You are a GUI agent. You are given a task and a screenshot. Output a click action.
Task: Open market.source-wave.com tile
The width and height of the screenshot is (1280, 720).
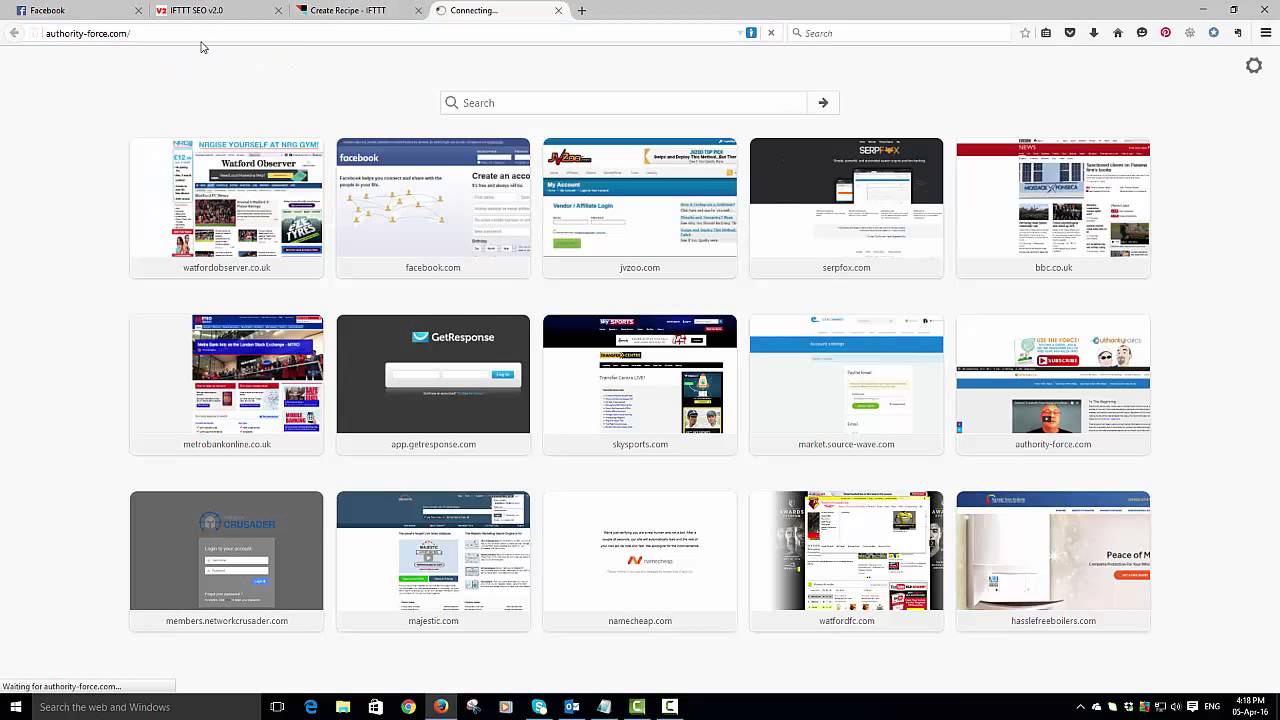tap(846, 385)
